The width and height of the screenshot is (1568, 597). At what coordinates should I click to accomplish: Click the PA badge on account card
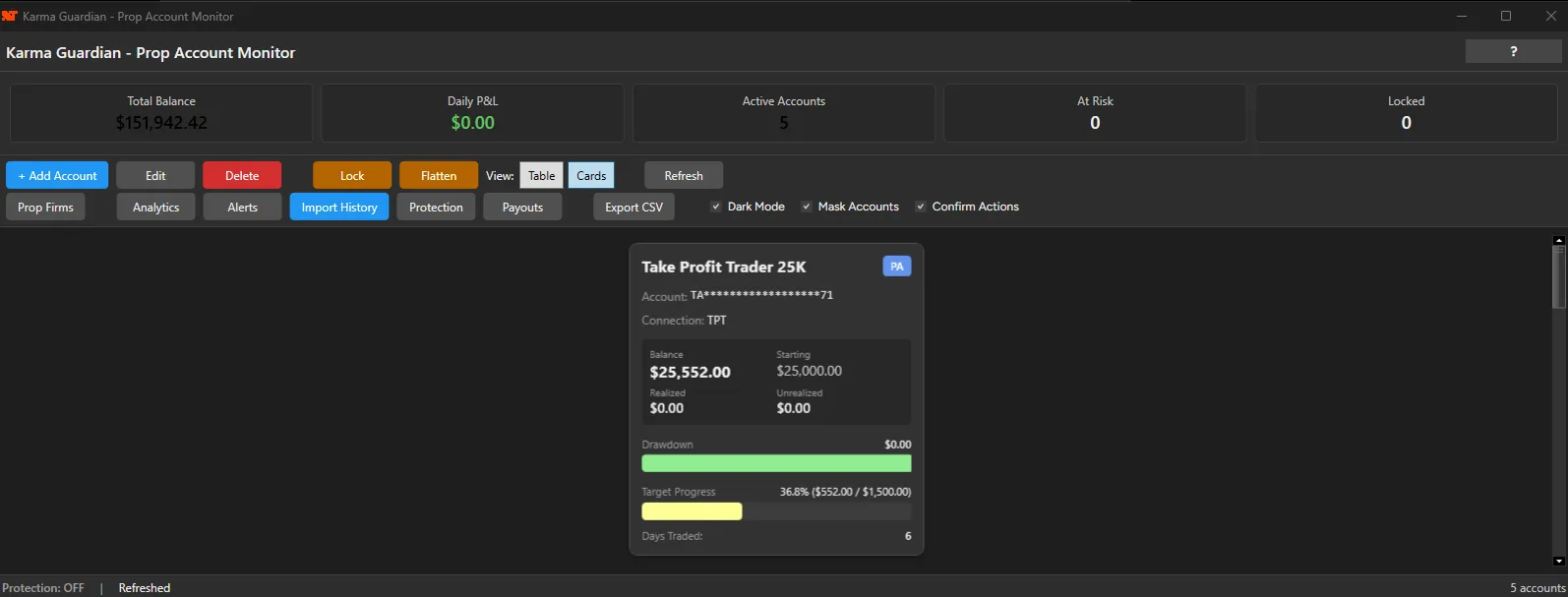(897, 267)
